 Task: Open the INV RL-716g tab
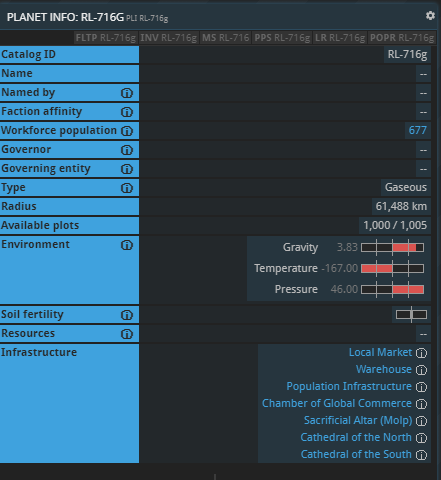pos(169,38)
